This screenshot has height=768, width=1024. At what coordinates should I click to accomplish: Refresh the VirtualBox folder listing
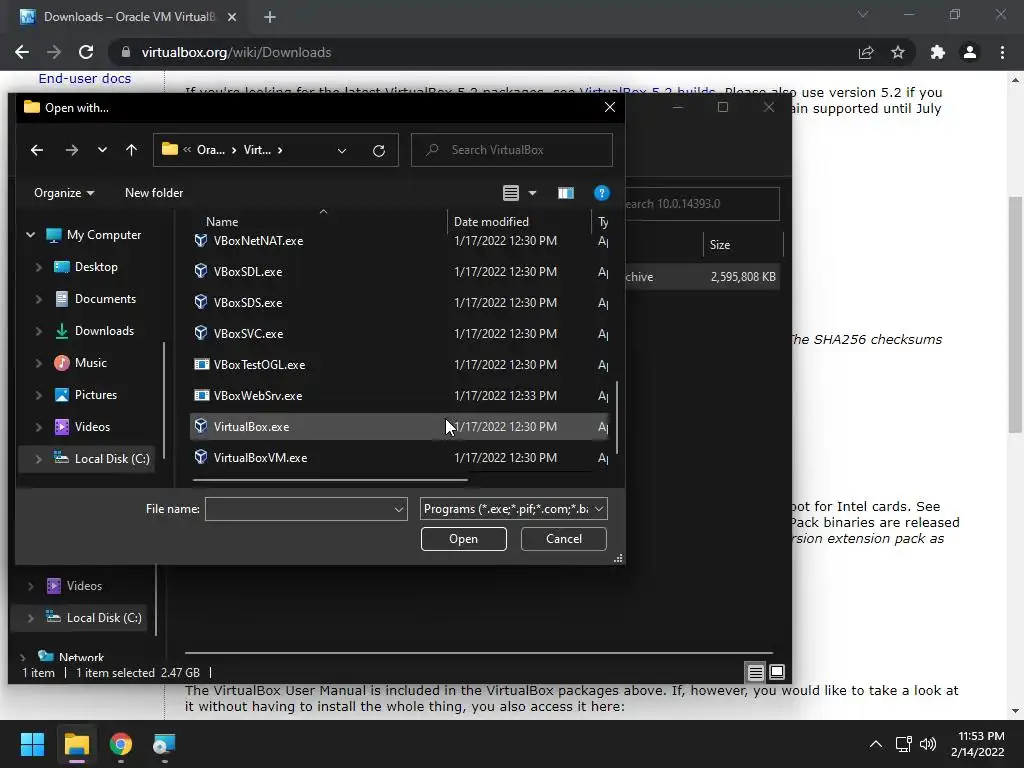click(x=379, y=151)
